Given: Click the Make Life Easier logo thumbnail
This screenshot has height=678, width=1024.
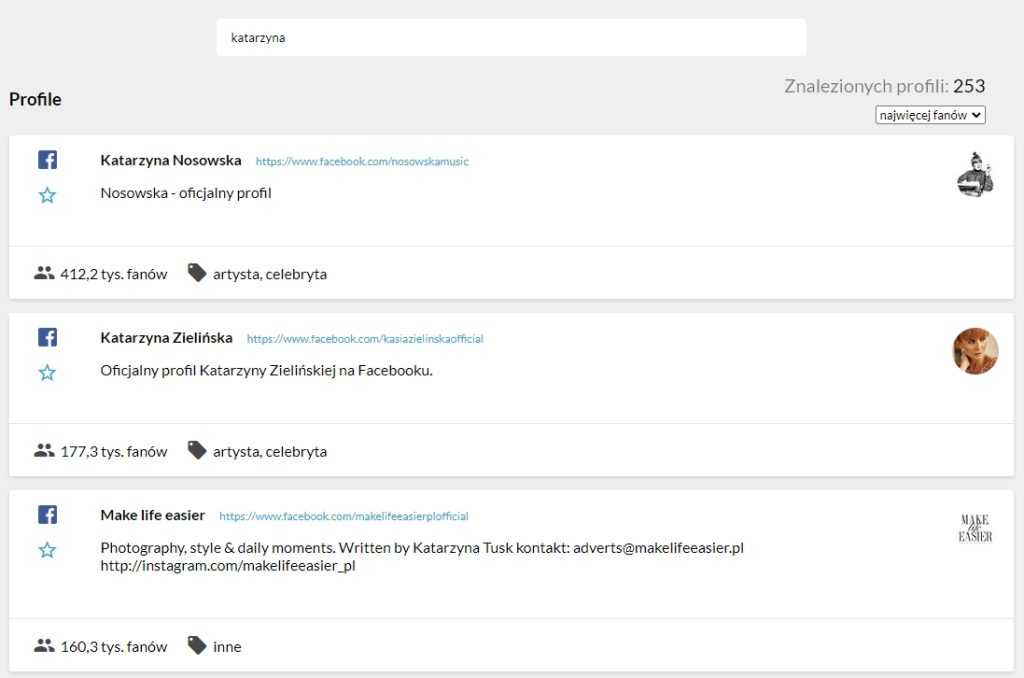Looking at the screenshot, I should point(975,528).
